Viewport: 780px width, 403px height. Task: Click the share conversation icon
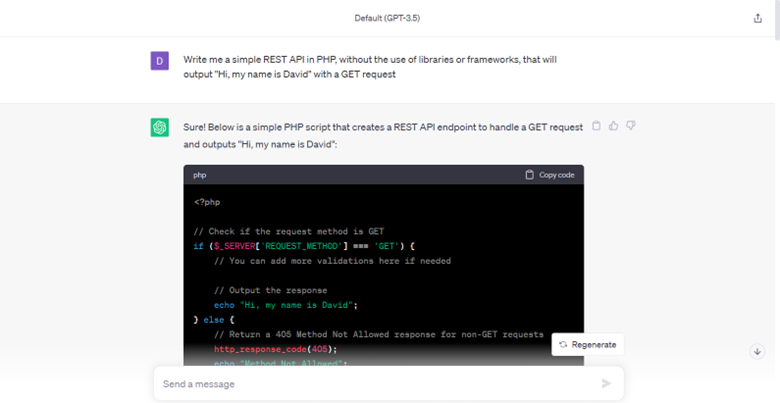[x=757, y=18]
